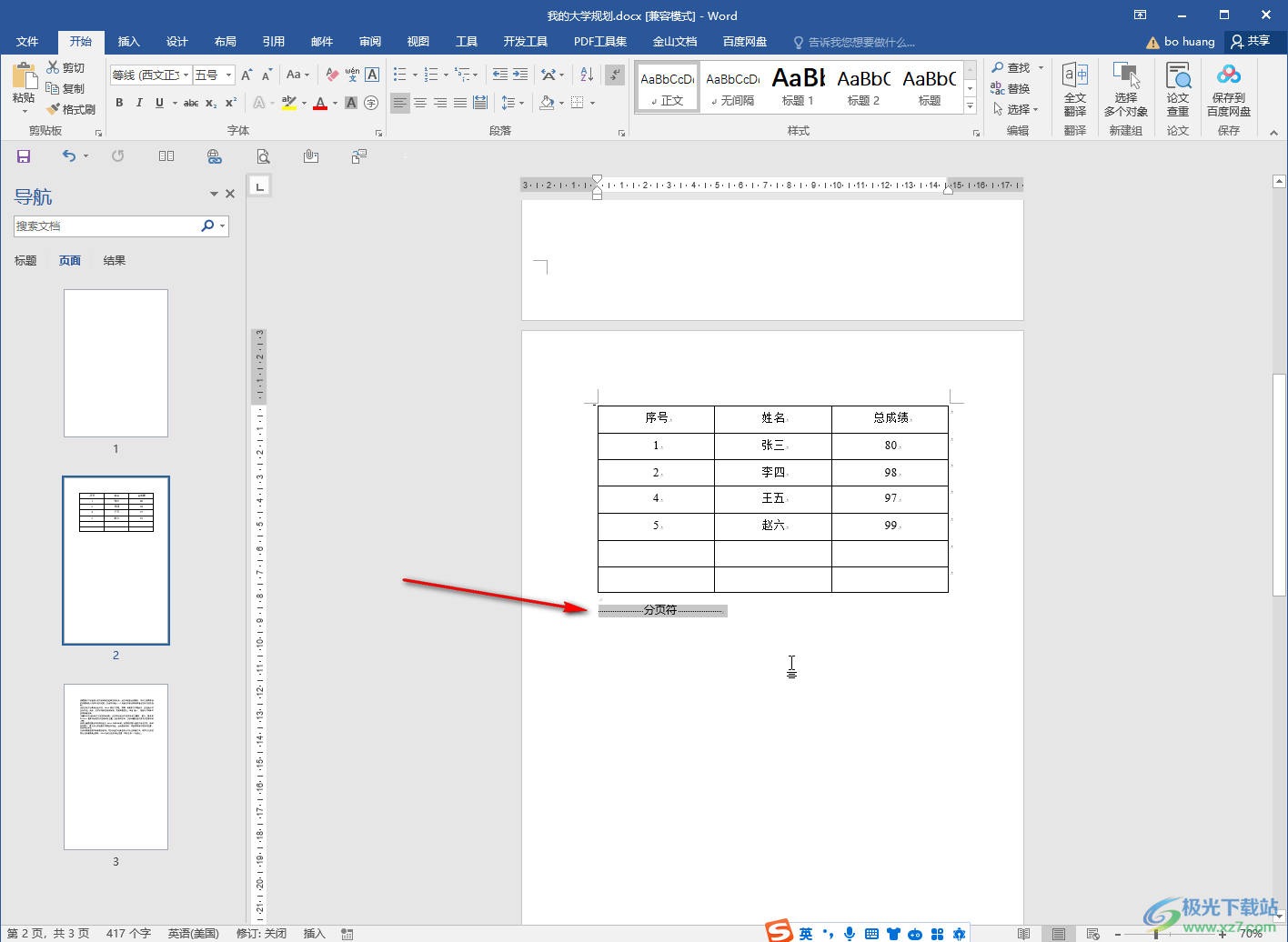1288x942 pixels.
Task: Select the Format Painter (格式刷) tool
Action: tap(71, 109)
